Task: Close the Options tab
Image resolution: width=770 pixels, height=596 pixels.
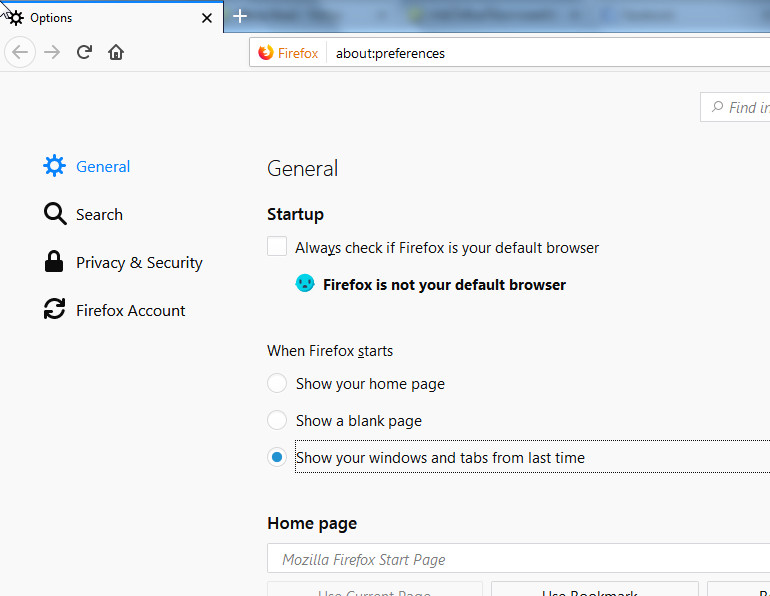Action: pyautogui.click(x=207, y=18)
